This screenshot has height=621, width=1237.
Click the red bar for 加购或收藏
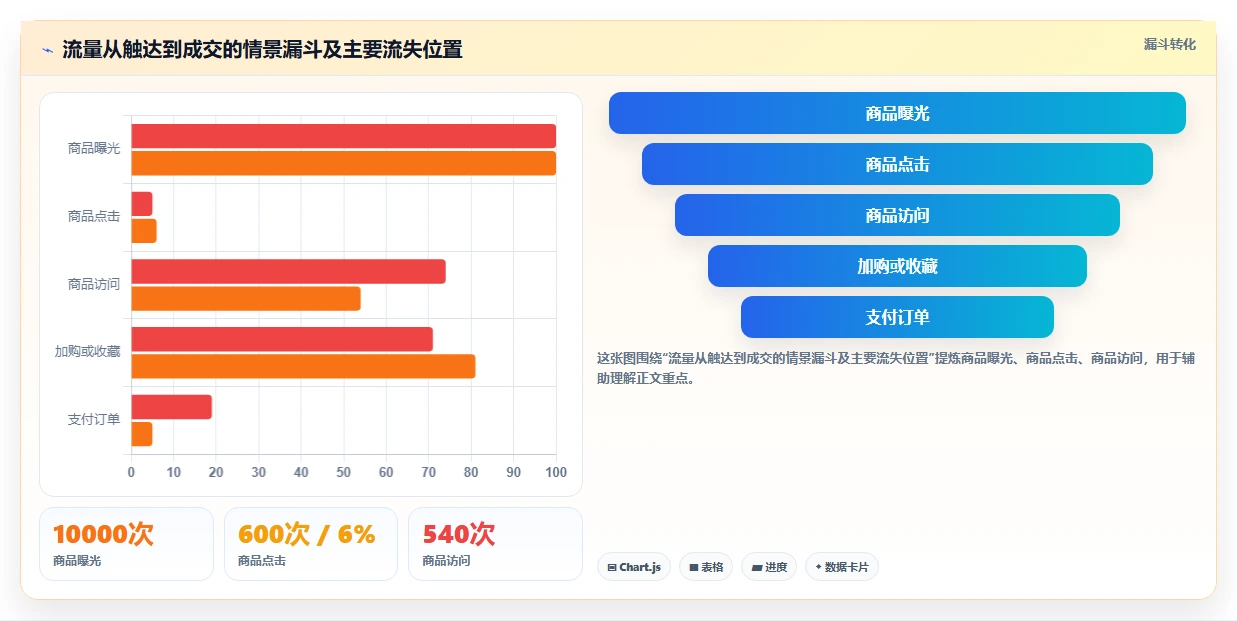[x=282, y=339]
